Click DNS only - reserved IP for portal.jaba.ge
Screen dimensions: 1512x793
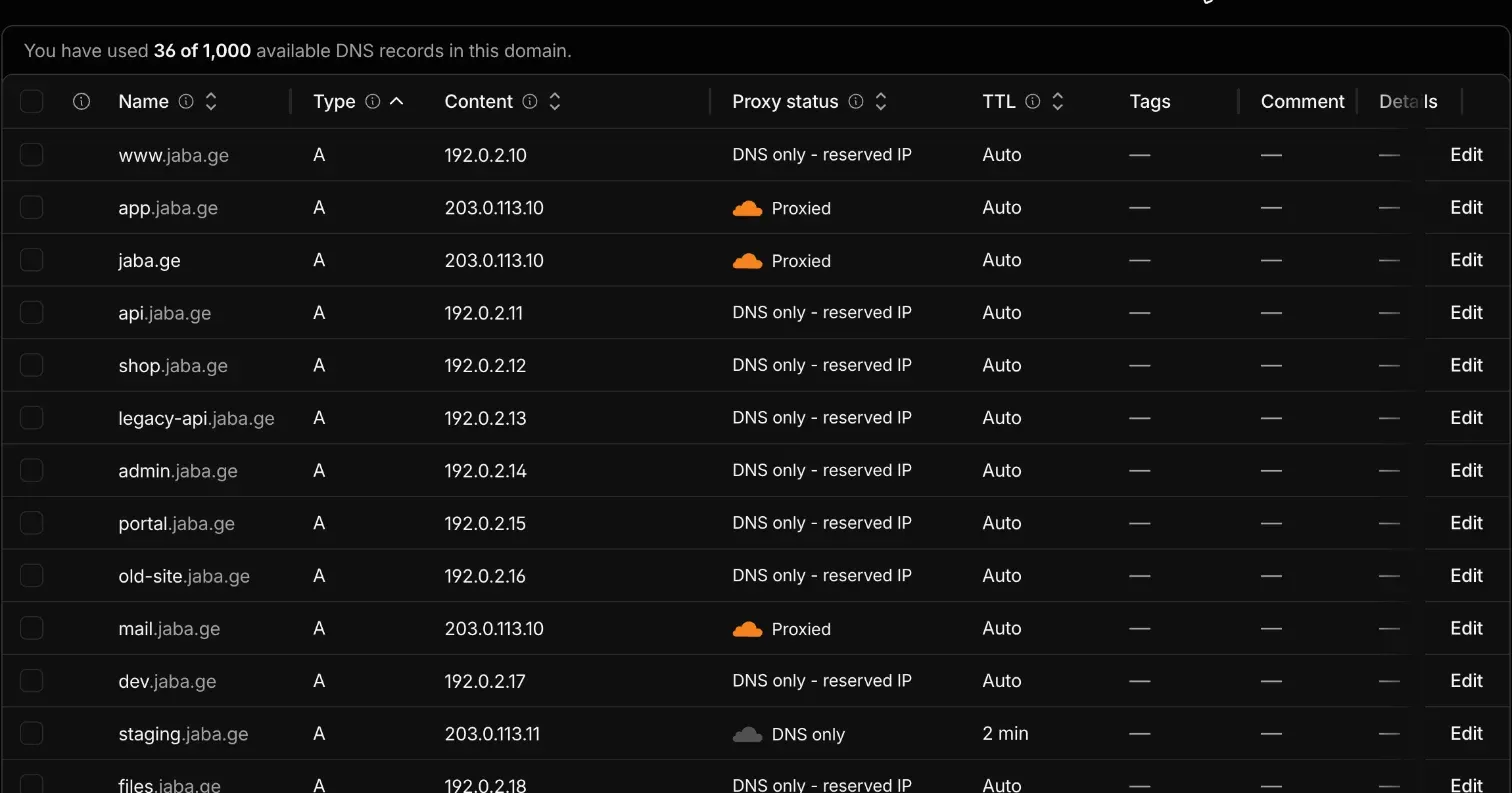point(822,523)
